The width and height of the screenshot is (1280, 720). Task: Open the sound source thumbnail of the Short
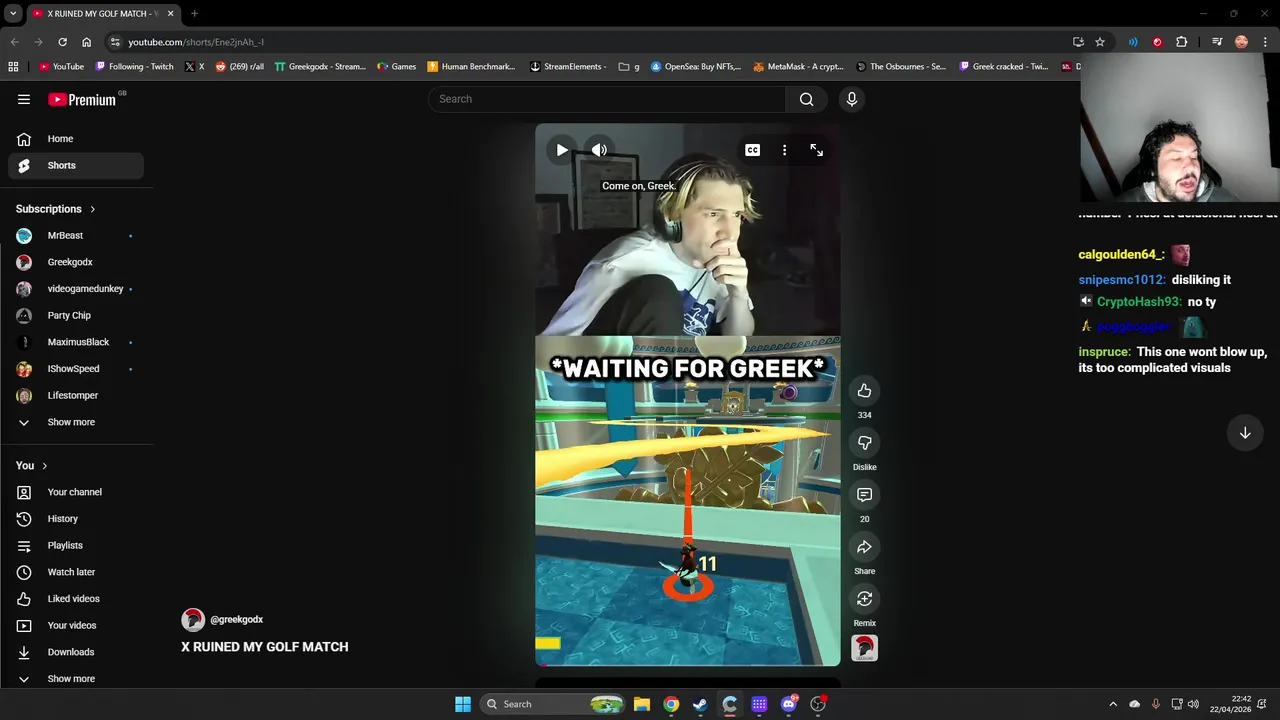coord(865,648)
